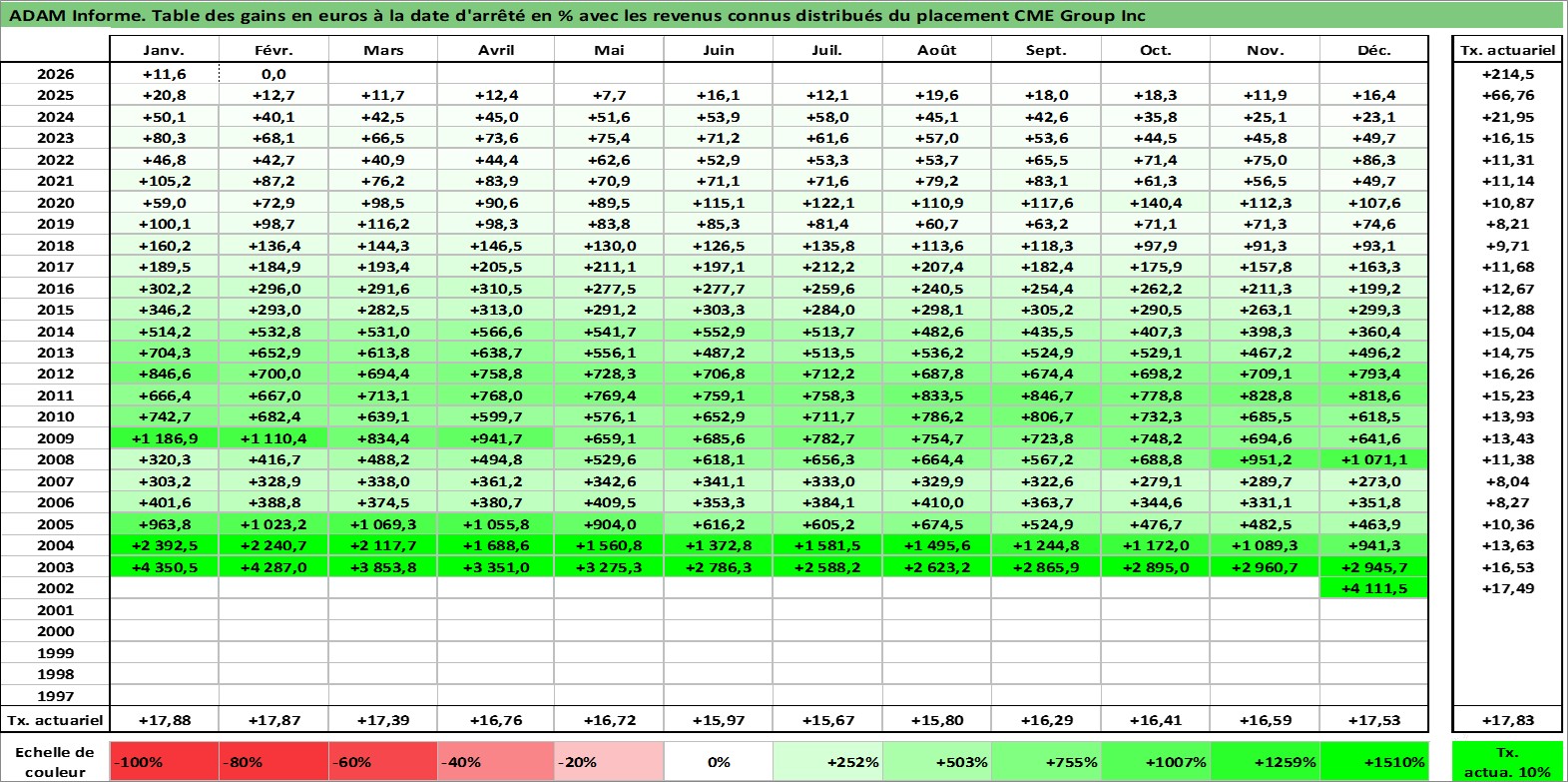1568x782 pixels.
Task: Select the 'Mai' column header
Action: click(608, 50)
